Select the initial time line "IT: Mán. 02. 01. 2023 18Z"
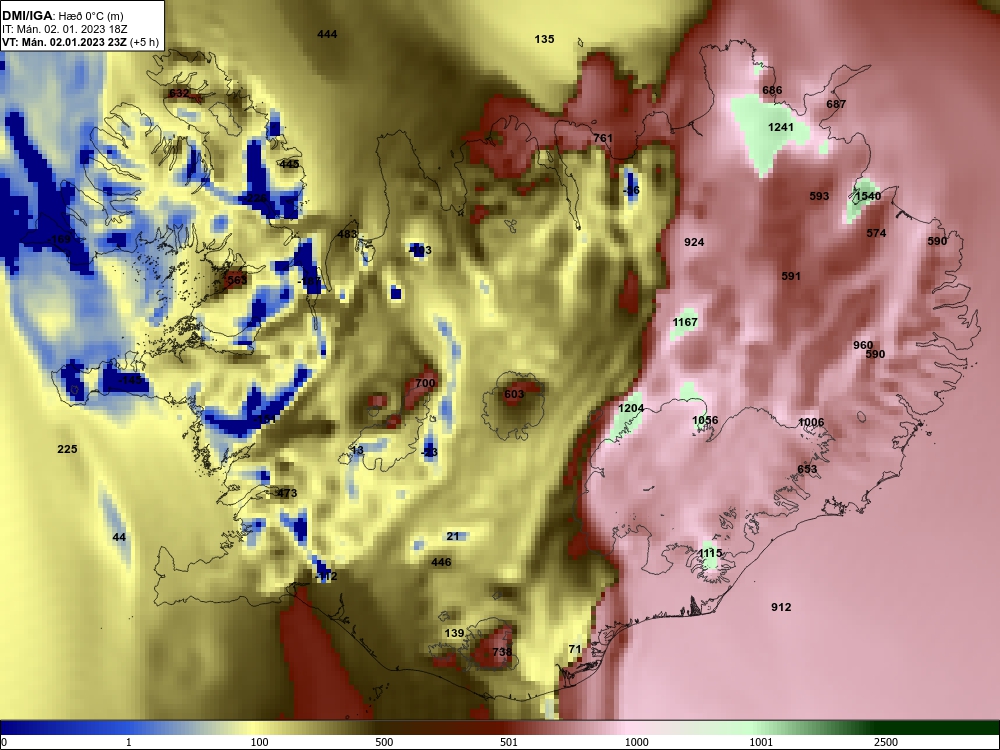This screenshot has width=1000, height=750. tap(64, 29)
